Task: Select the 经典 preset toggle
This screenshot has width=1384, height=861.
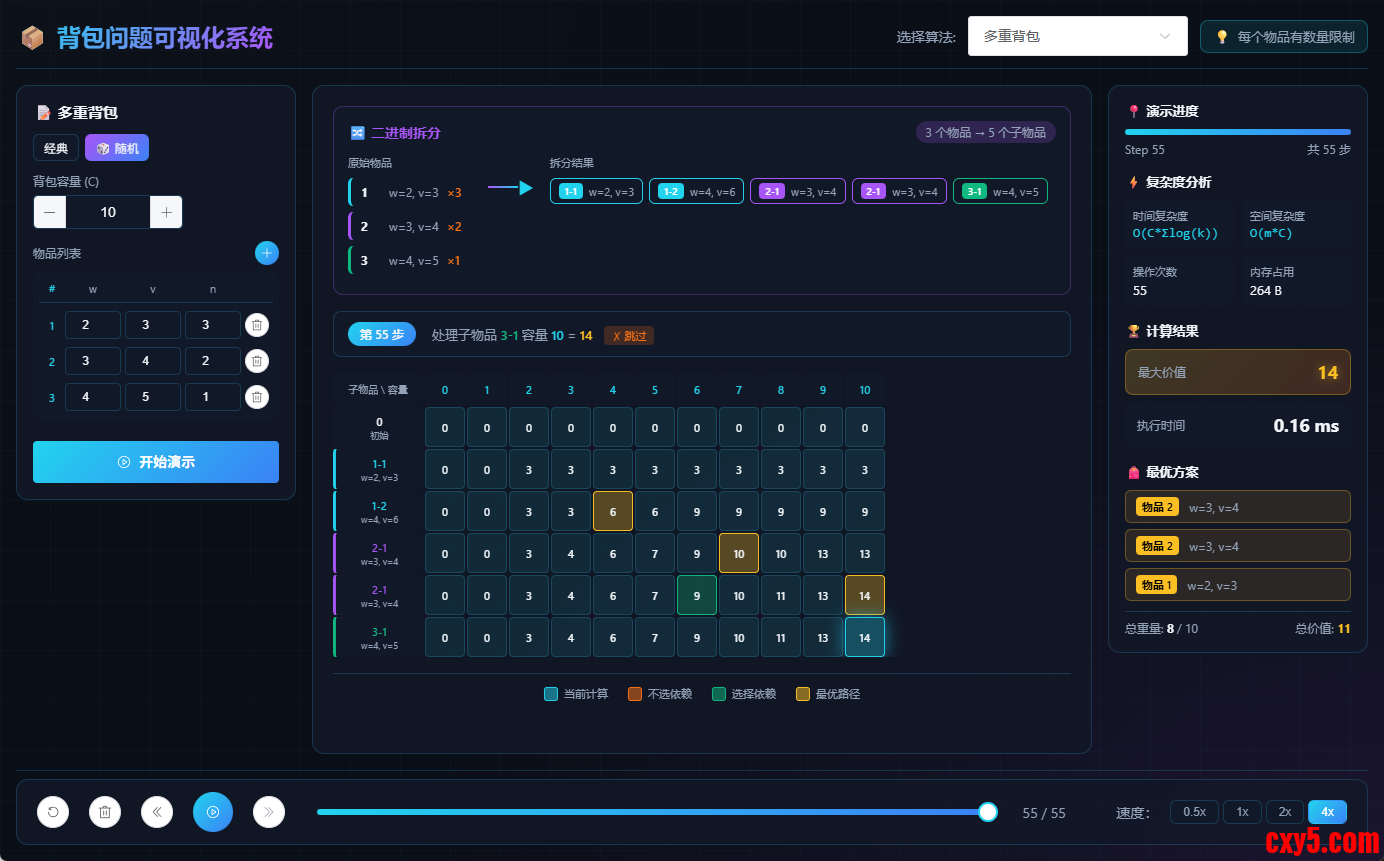Action: coord(56,148)
